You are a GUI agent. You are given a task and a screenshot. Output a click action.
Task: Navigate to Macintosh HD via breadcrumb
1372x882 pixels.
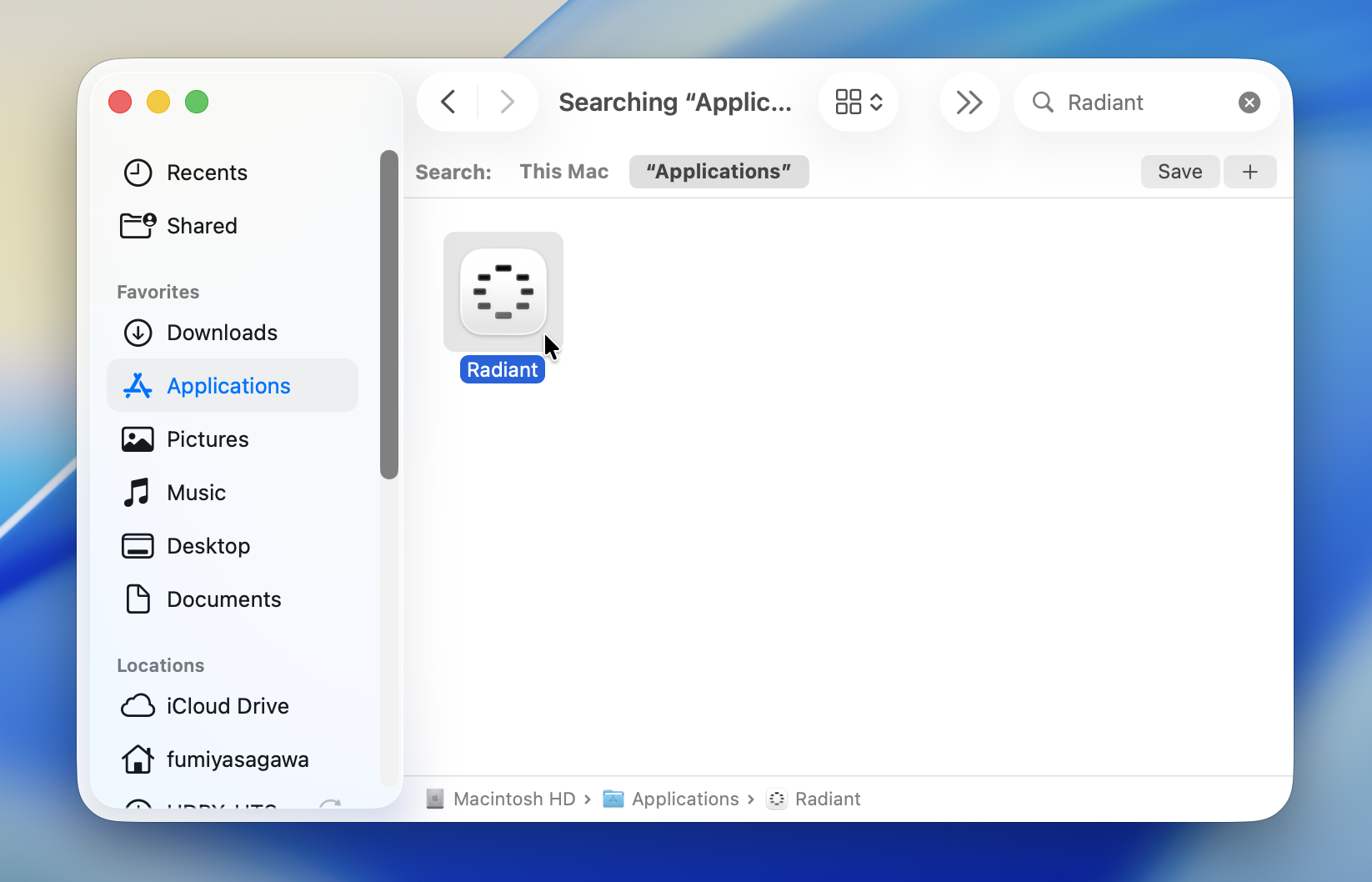tap(513, 798)
